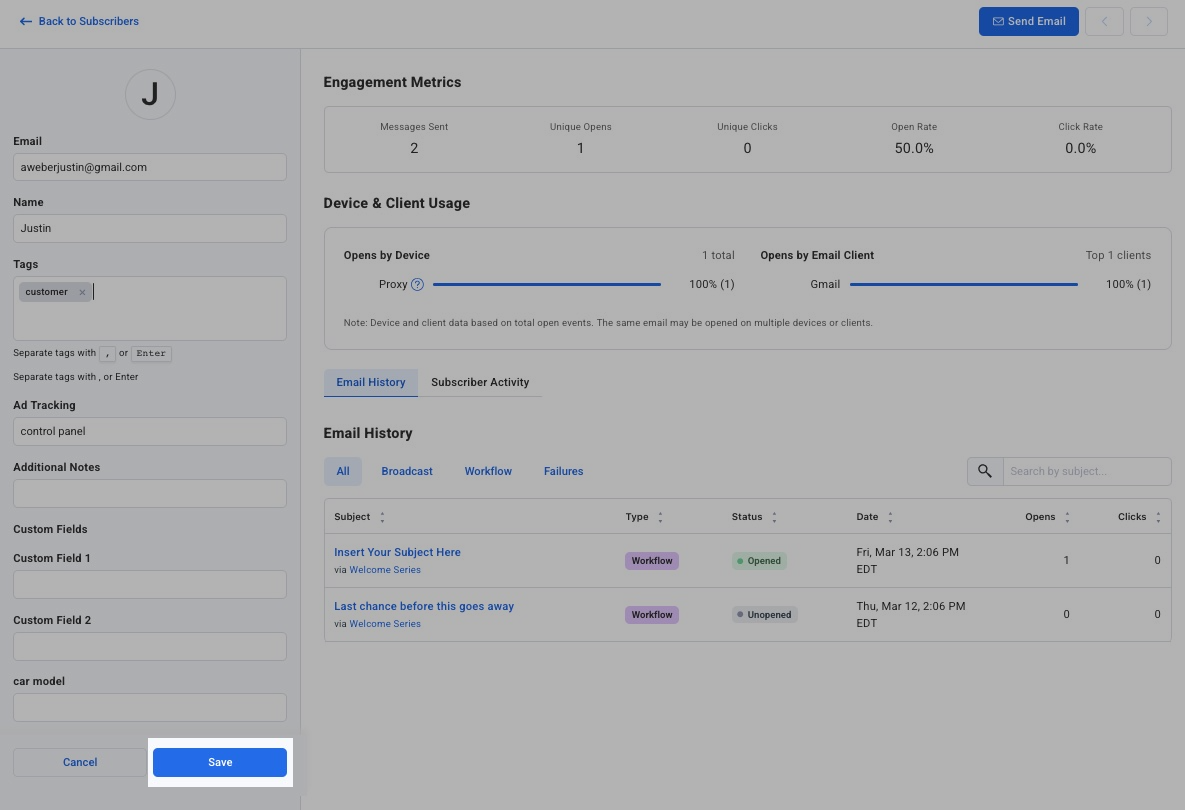Sort email history by Clicks column
This screenshot has height=810, width=1185.
pyautogui.click(x=1158, y=517)
